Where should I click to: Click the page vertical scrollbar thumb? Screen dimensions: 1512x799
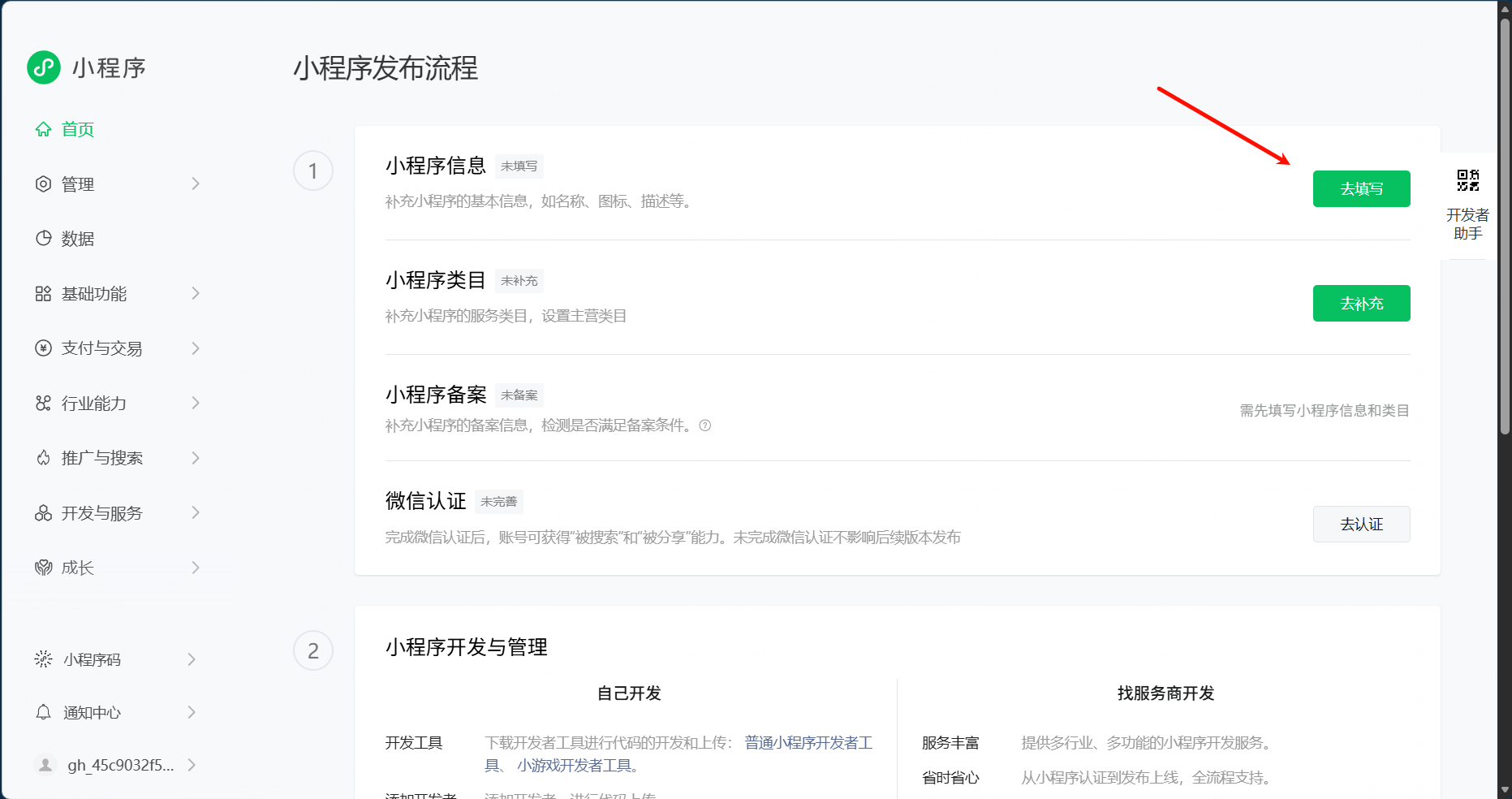pos(1505,227)
